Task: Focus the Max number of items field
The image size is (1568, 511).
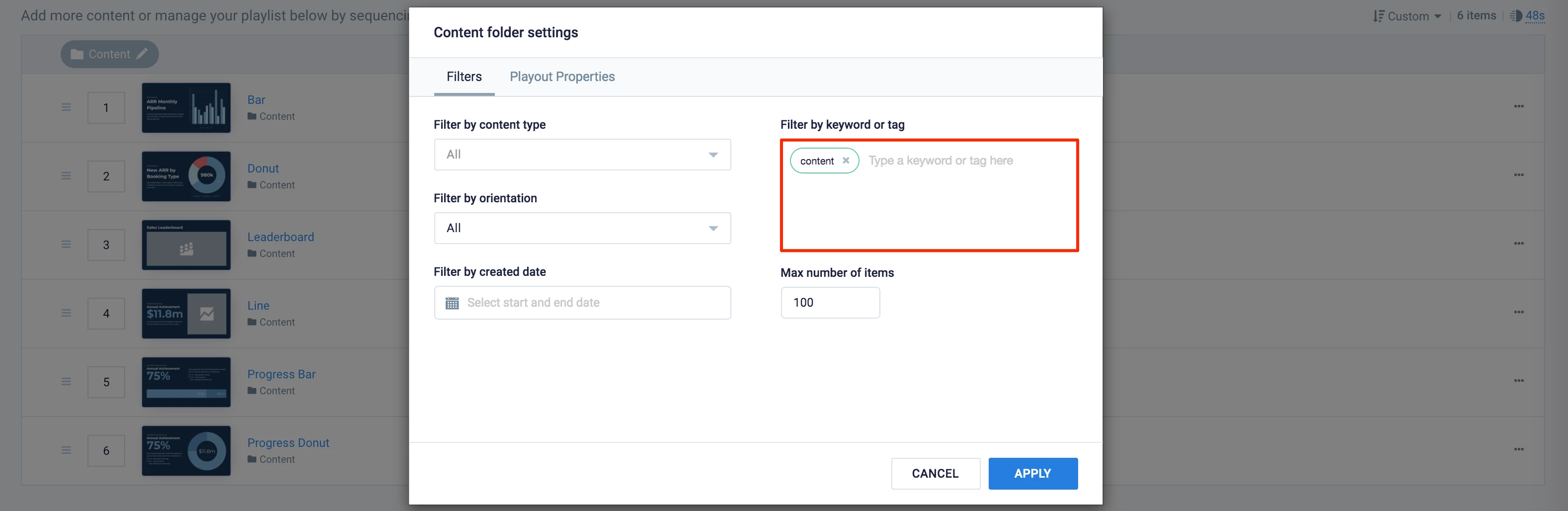Action: [830, 303]
